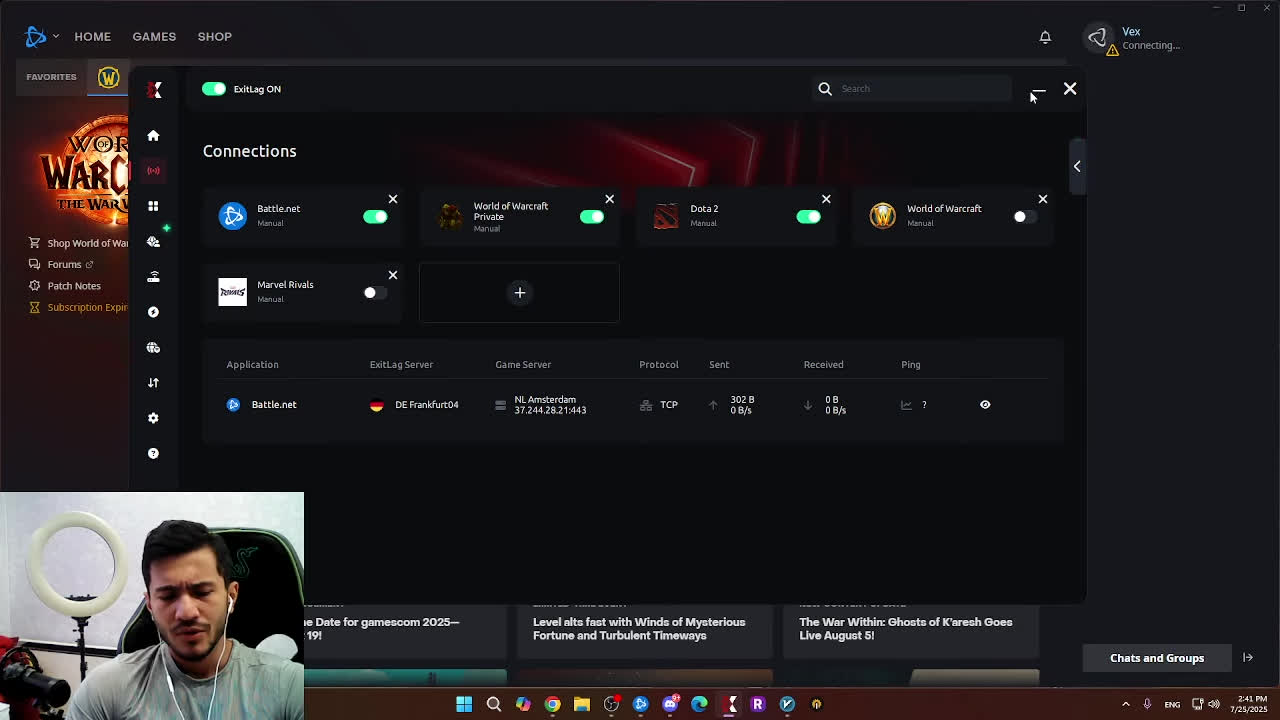Remove the Marvel Rivals connection card
1280x720 pixels.
[393, 275]
